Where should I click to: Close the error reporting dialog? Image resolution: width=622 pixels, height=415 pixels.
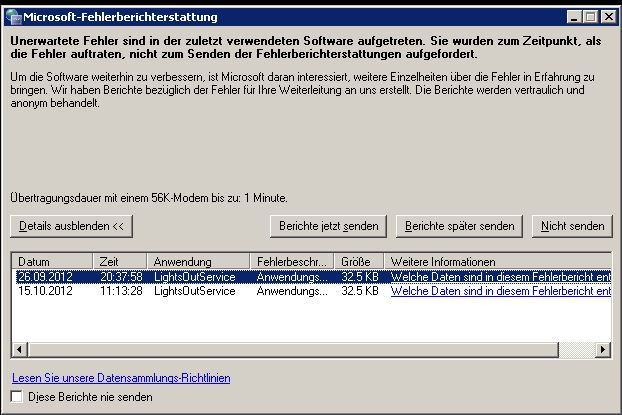click(606, 17)
